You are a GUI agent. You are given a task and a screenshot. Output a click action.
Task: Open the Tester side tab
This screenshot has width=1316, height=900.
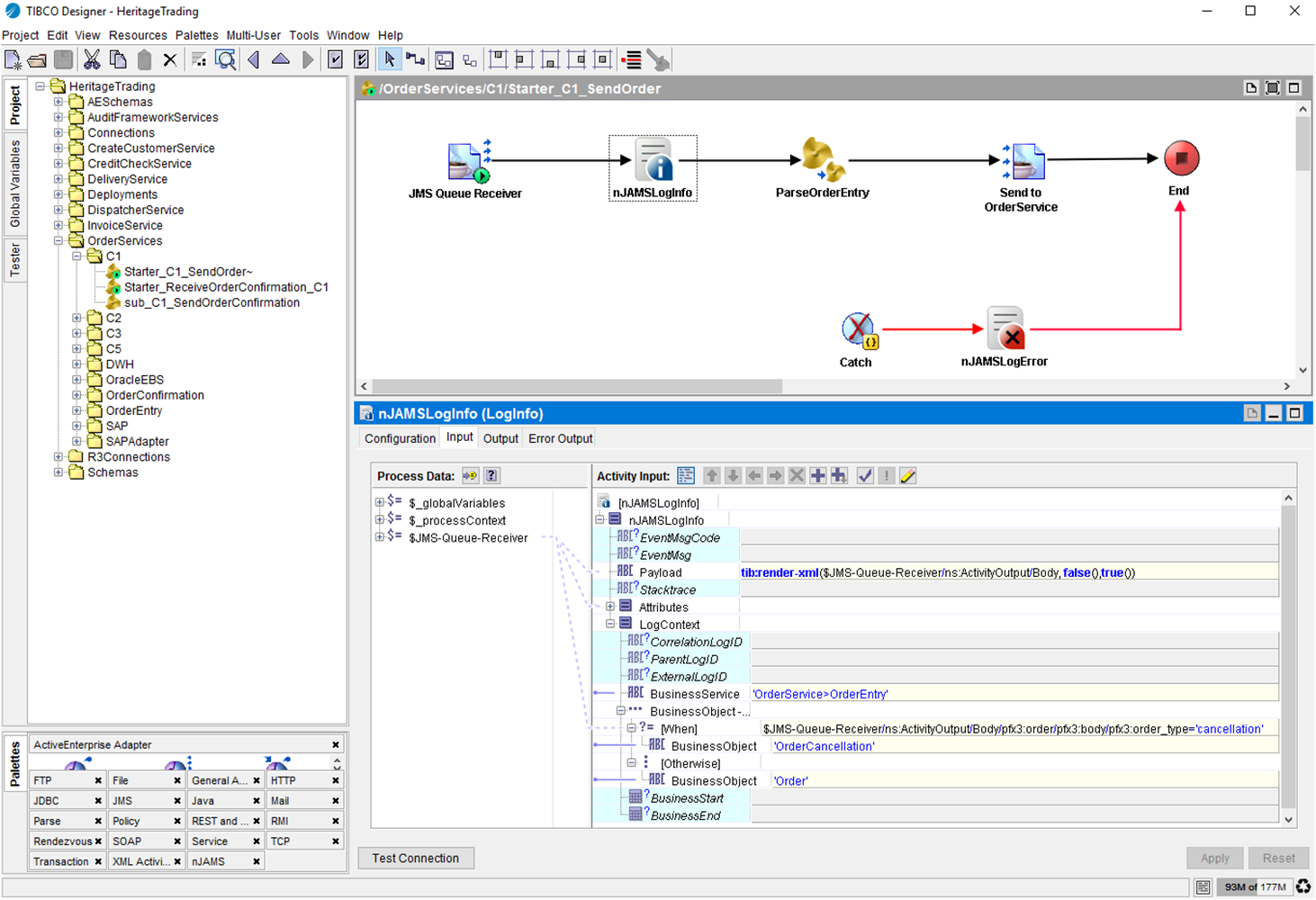point(15,260)
